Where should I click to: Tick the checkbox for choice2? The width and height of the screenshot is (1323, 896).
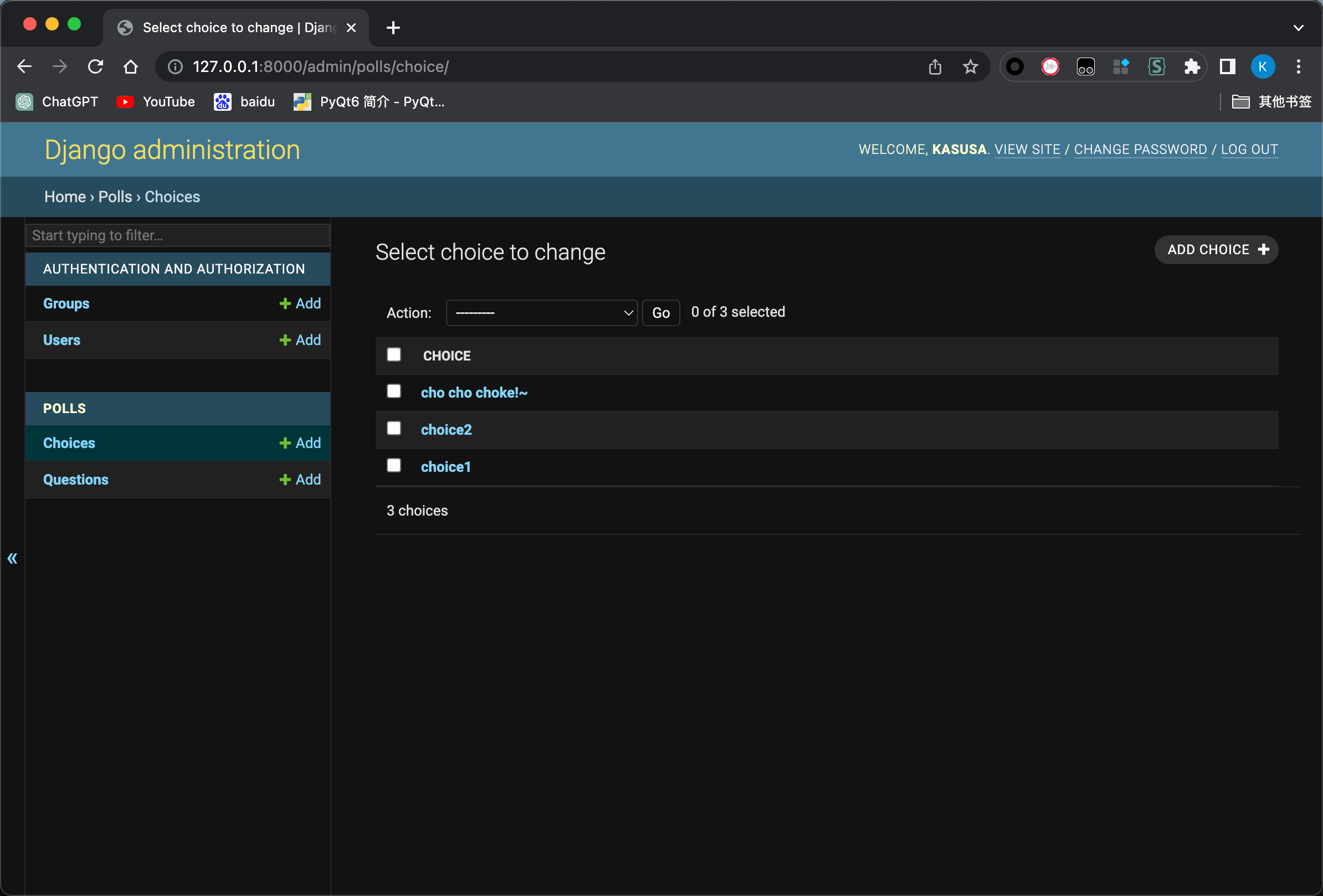(393, 429)
